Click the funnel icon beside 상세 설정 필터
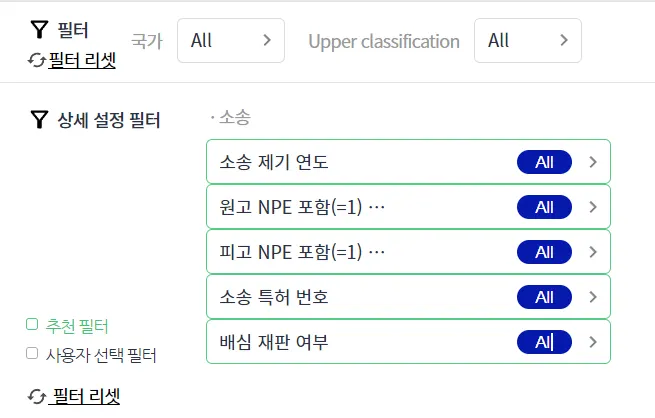The height and width of the screenshot is (418, 655). (39, 121)
